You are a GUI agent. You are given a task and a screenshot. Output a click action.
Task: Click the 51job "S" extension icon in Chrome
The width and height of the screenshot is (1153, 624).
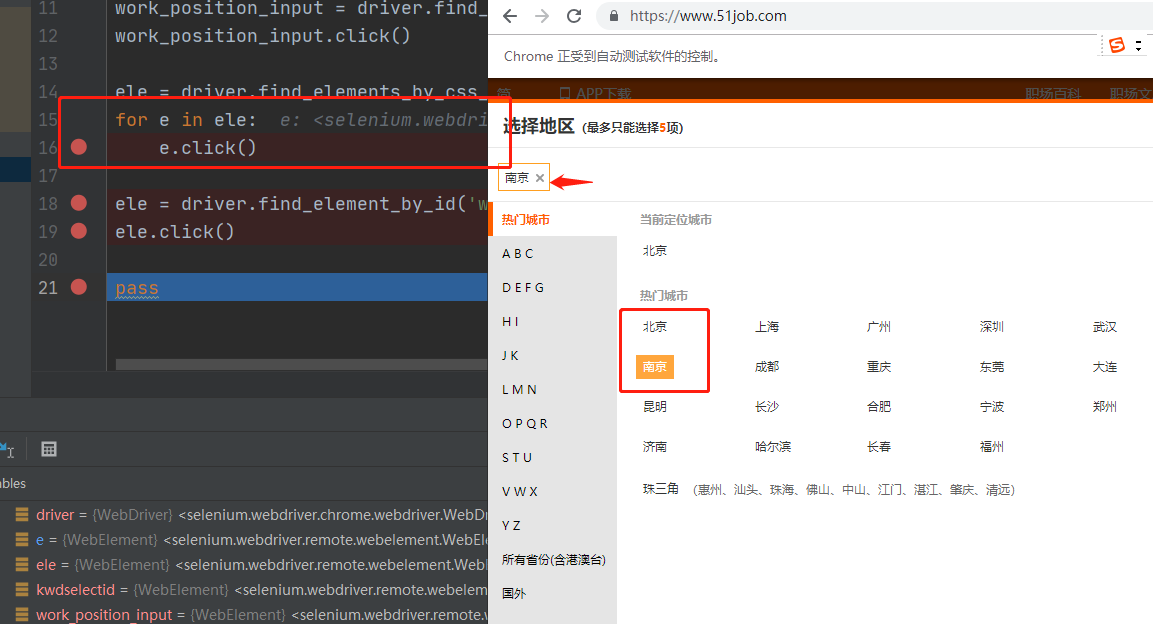point(1118,45)
